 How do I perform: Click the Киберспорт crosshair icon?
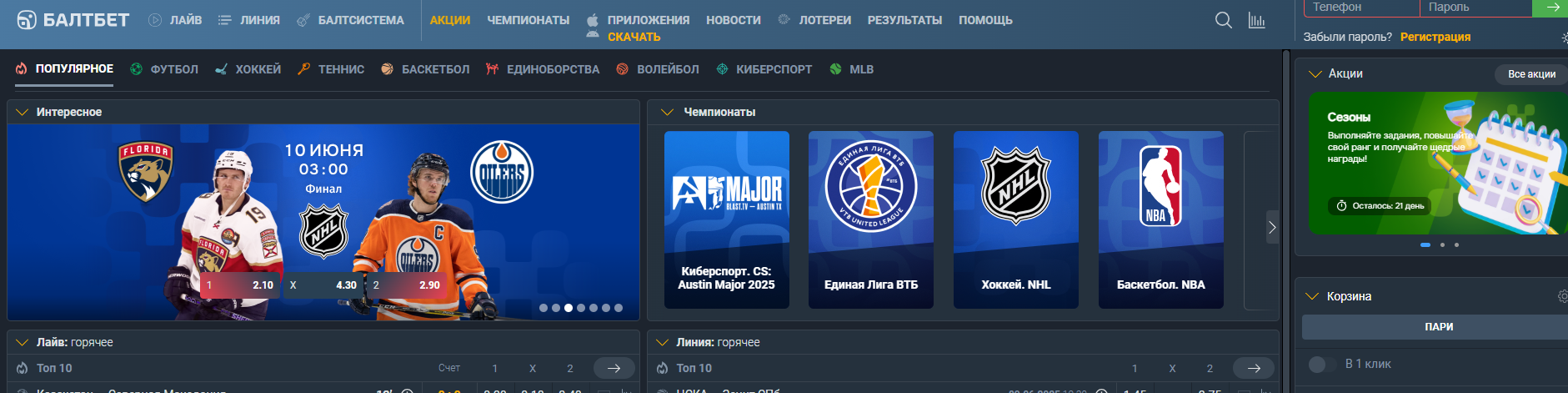coord(722,69)
